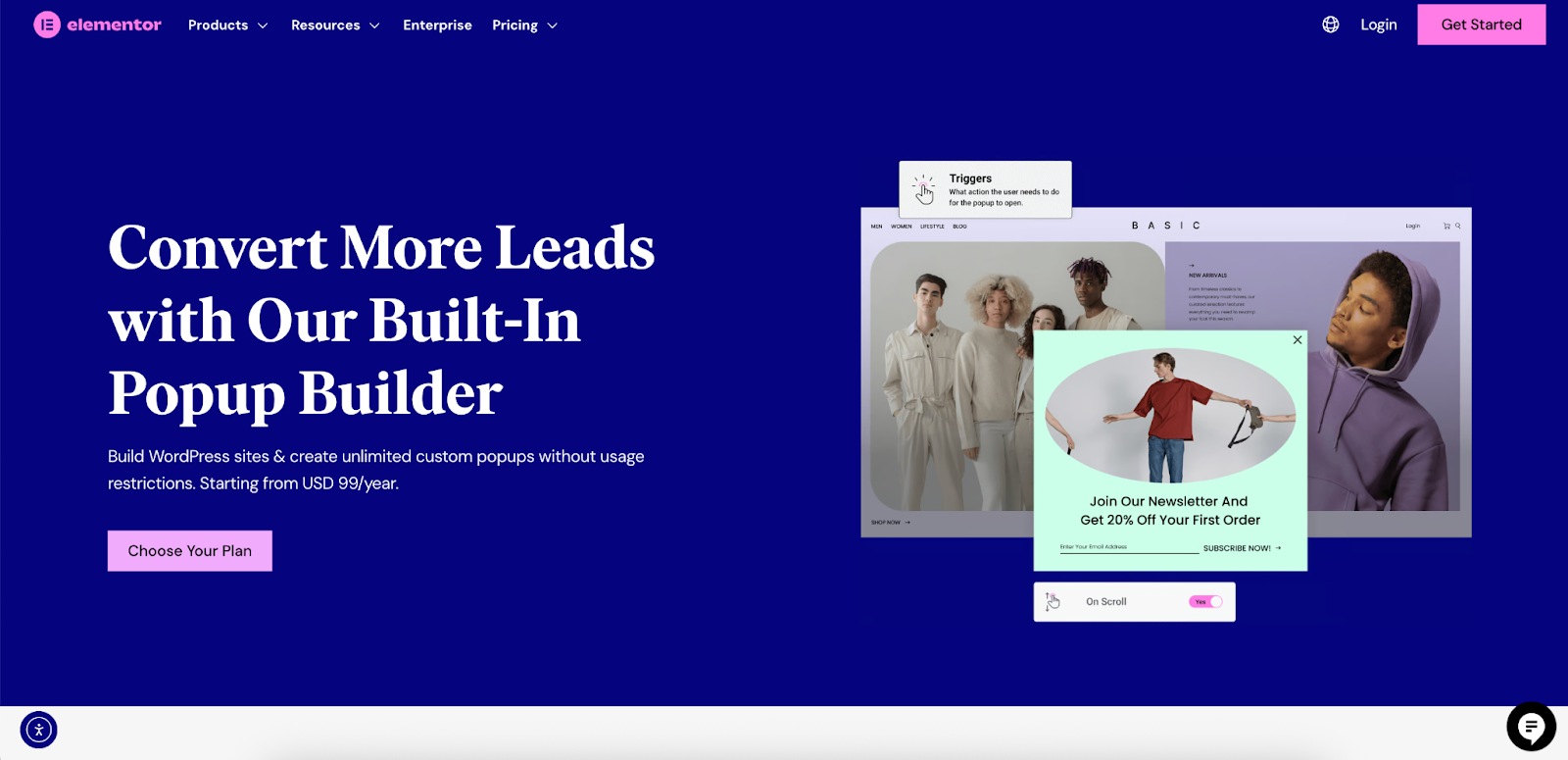The image size is (1568, 760).
Task: Click the Choose Your Plan button
Action: click(x=190, y=551)
